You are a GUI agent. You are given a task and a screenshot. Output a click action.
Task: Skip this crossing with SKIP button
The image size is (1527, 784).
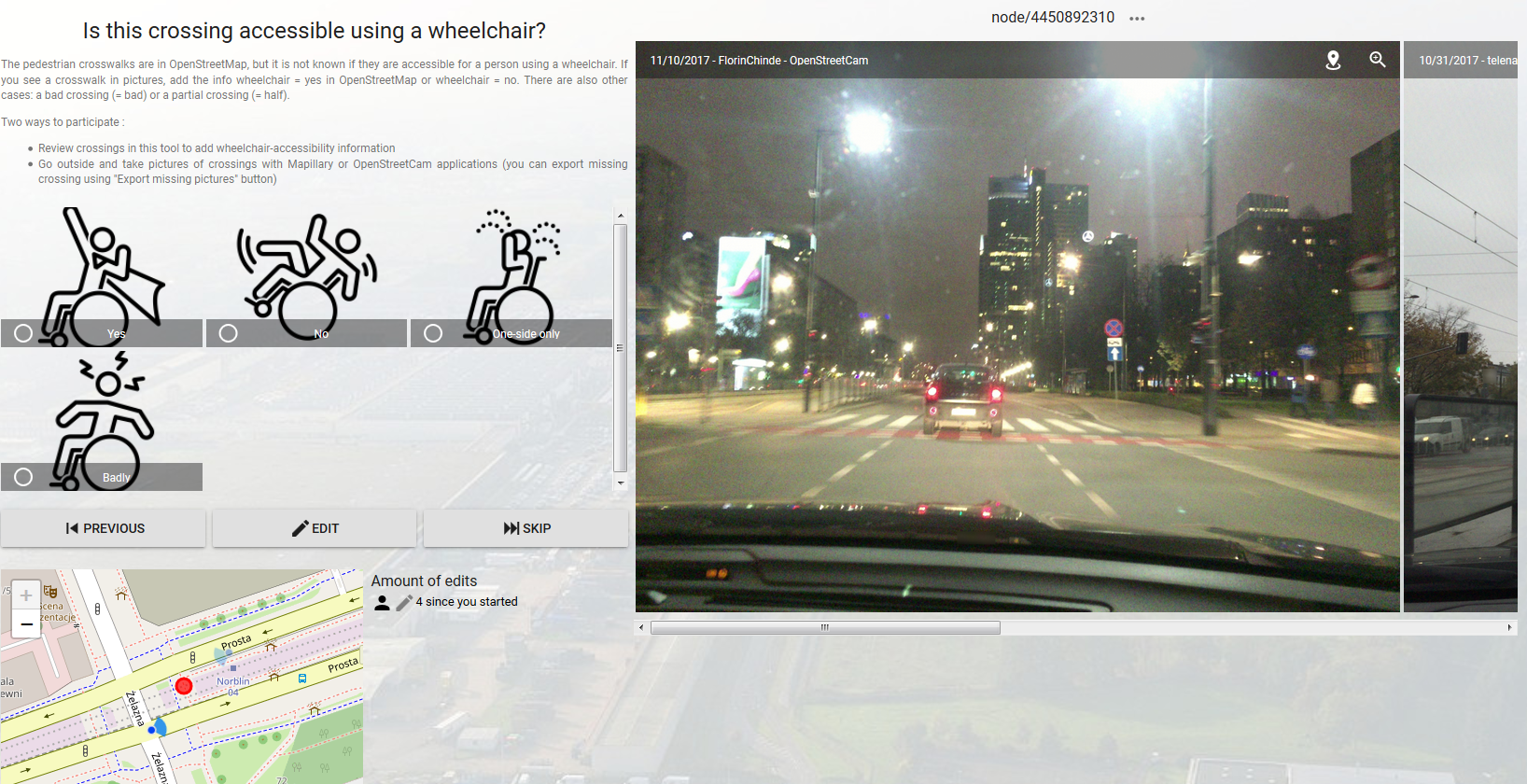coord(525,528)
